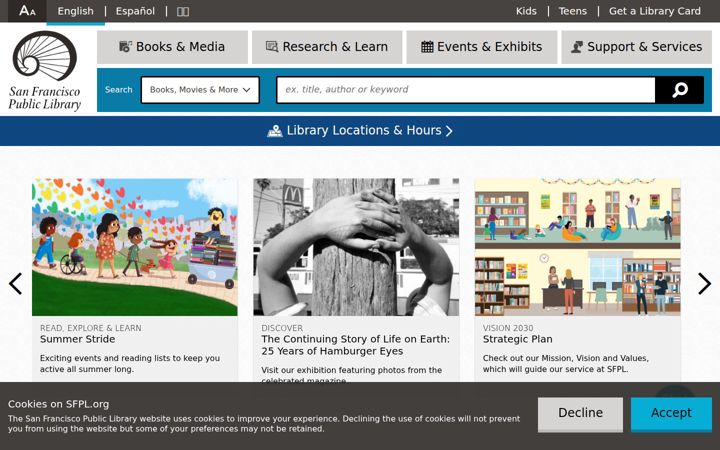
Task: Click the chevron after Library Locations & Hours
Action: (449, 131)
